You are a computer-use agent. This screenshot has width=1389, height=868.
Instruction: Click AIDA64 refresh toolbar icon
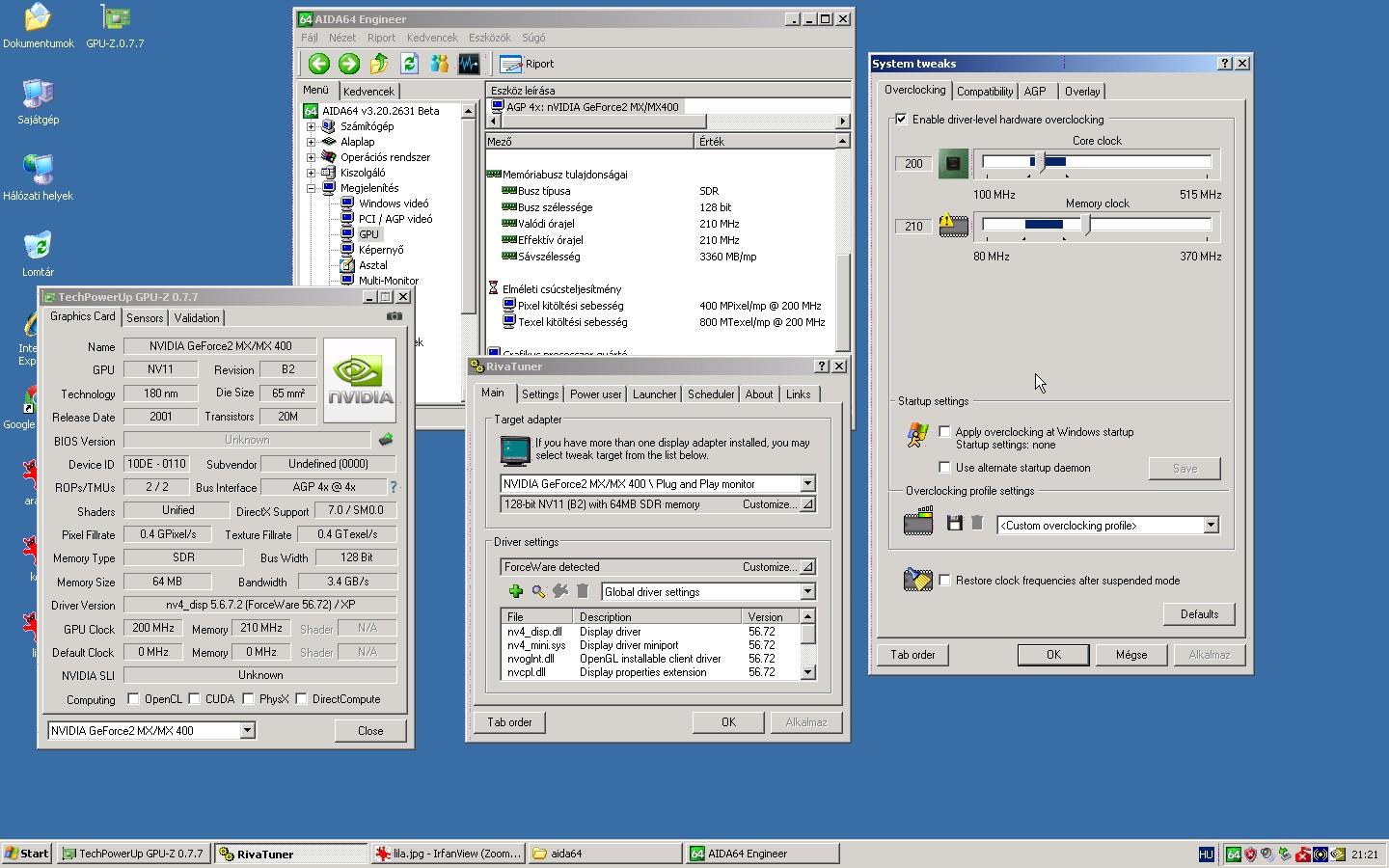tap(409, 64)
